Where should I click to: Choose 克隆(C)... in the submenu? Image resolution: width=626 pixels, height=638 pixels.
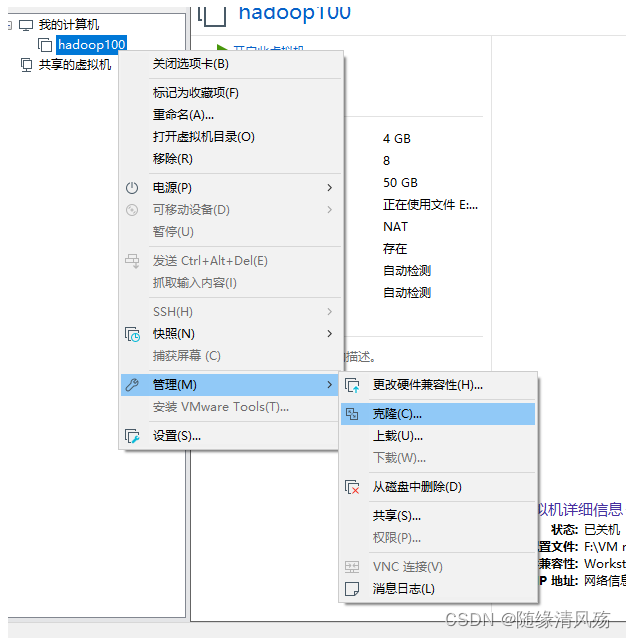pos(438,414)
